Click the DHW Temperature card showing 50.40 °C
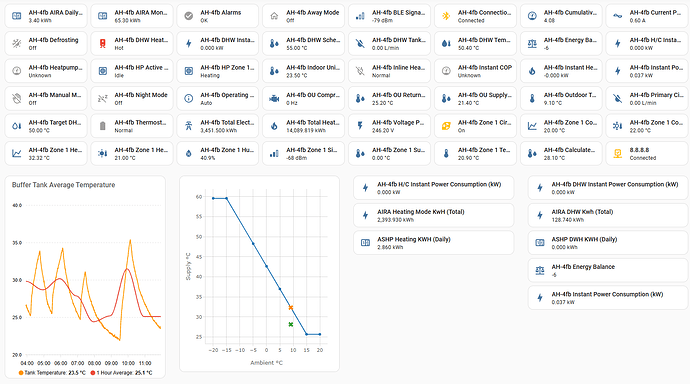The height and width of the screenshot is (384, 690). point(475,43)
